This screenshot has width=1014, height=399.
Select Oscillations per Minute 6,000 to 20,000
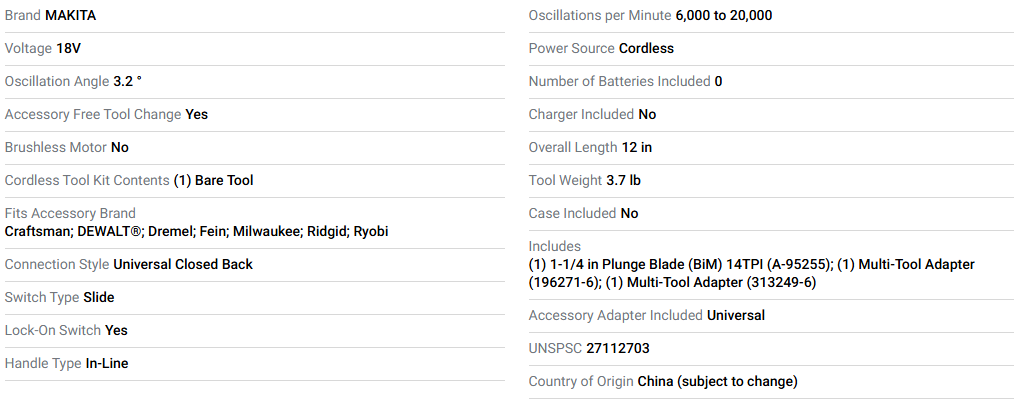pos(724,16)
